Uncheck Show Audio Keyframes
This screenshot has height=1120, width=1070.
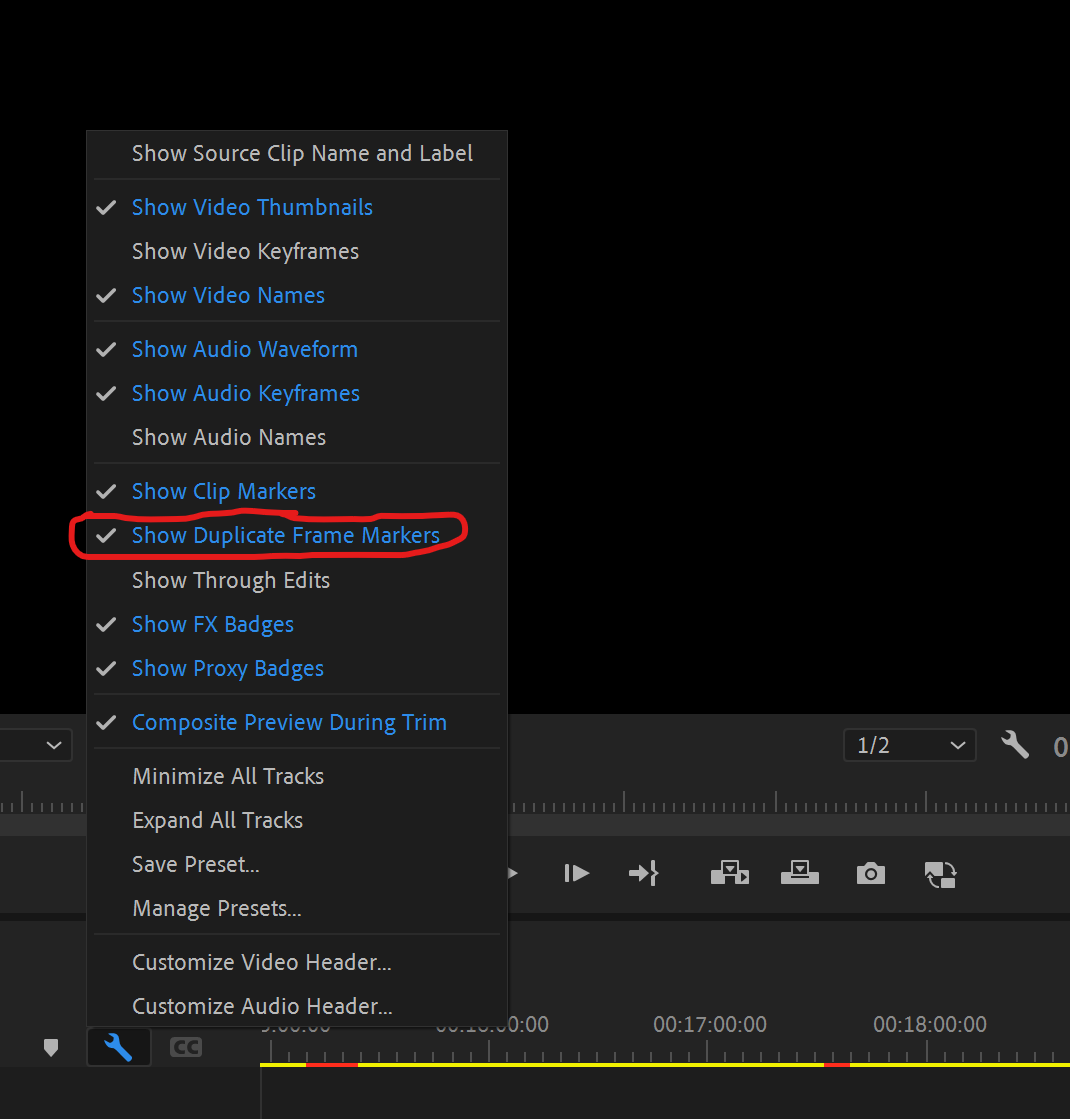tap(297, 394)
